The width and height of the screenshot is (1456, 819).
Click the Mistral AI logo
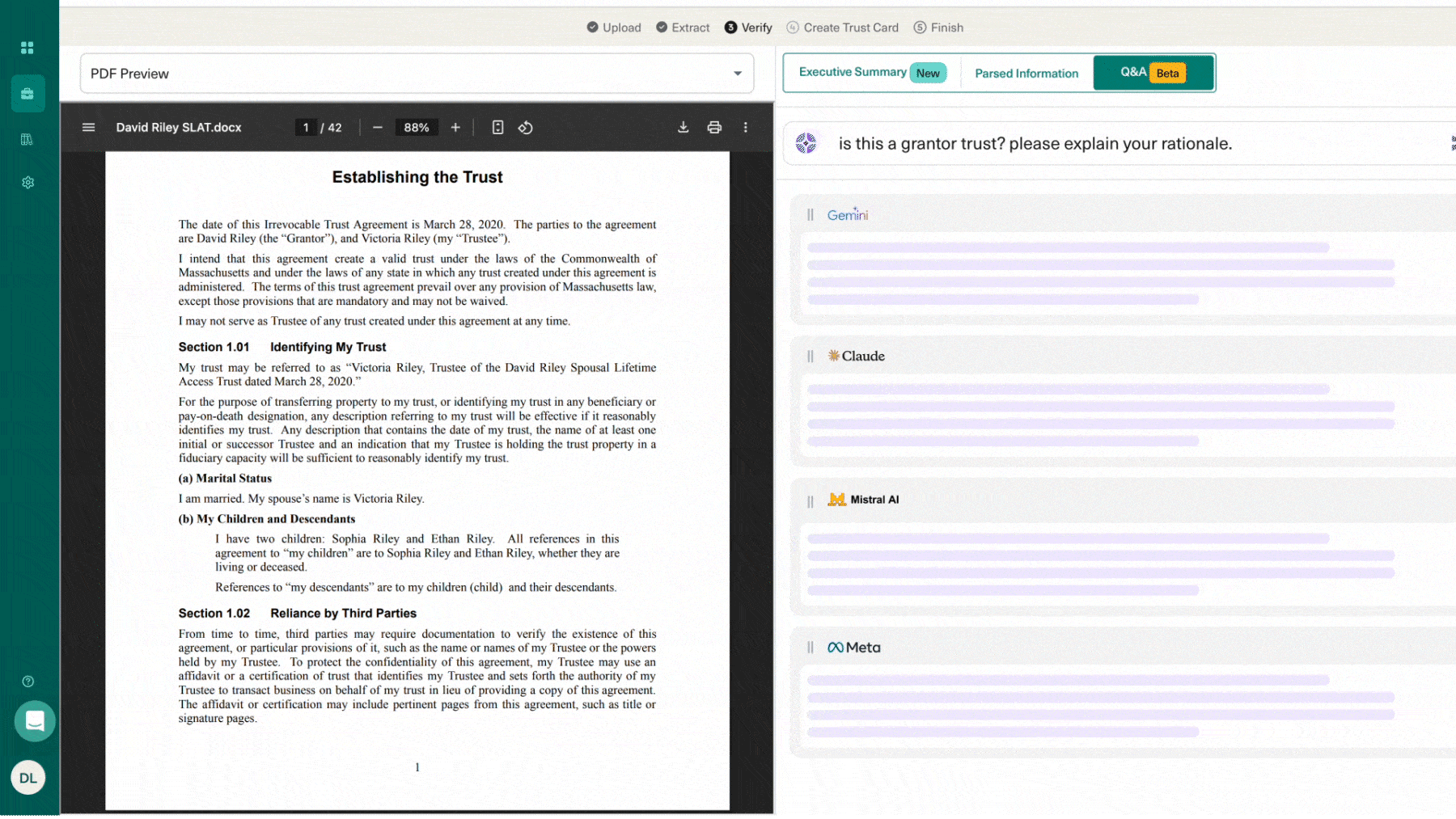[x=864, y=500]
